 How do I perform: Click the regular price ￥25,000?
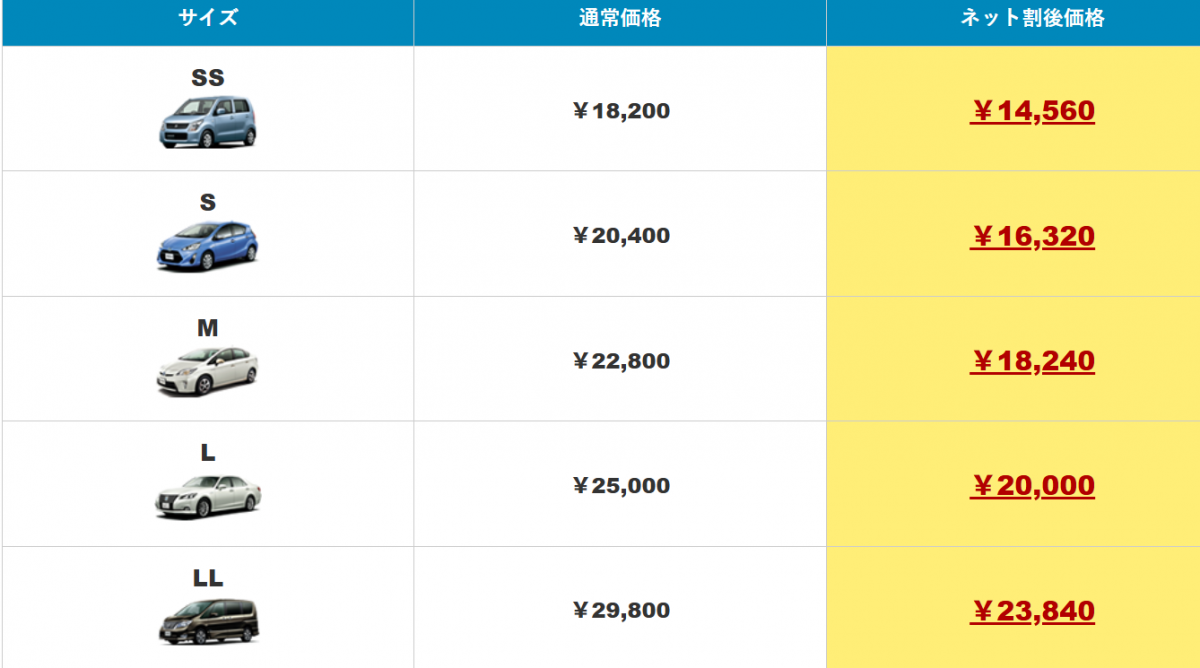(620, 486)
